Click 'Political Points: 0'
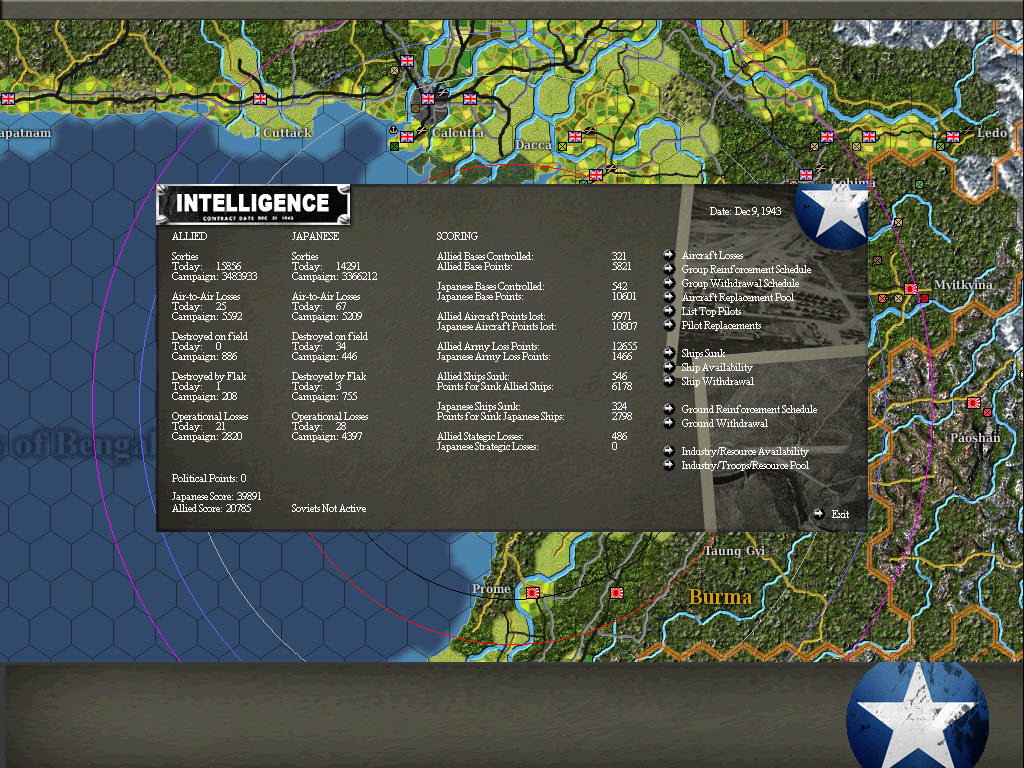 pyautogui.click(x=209, y=478)
